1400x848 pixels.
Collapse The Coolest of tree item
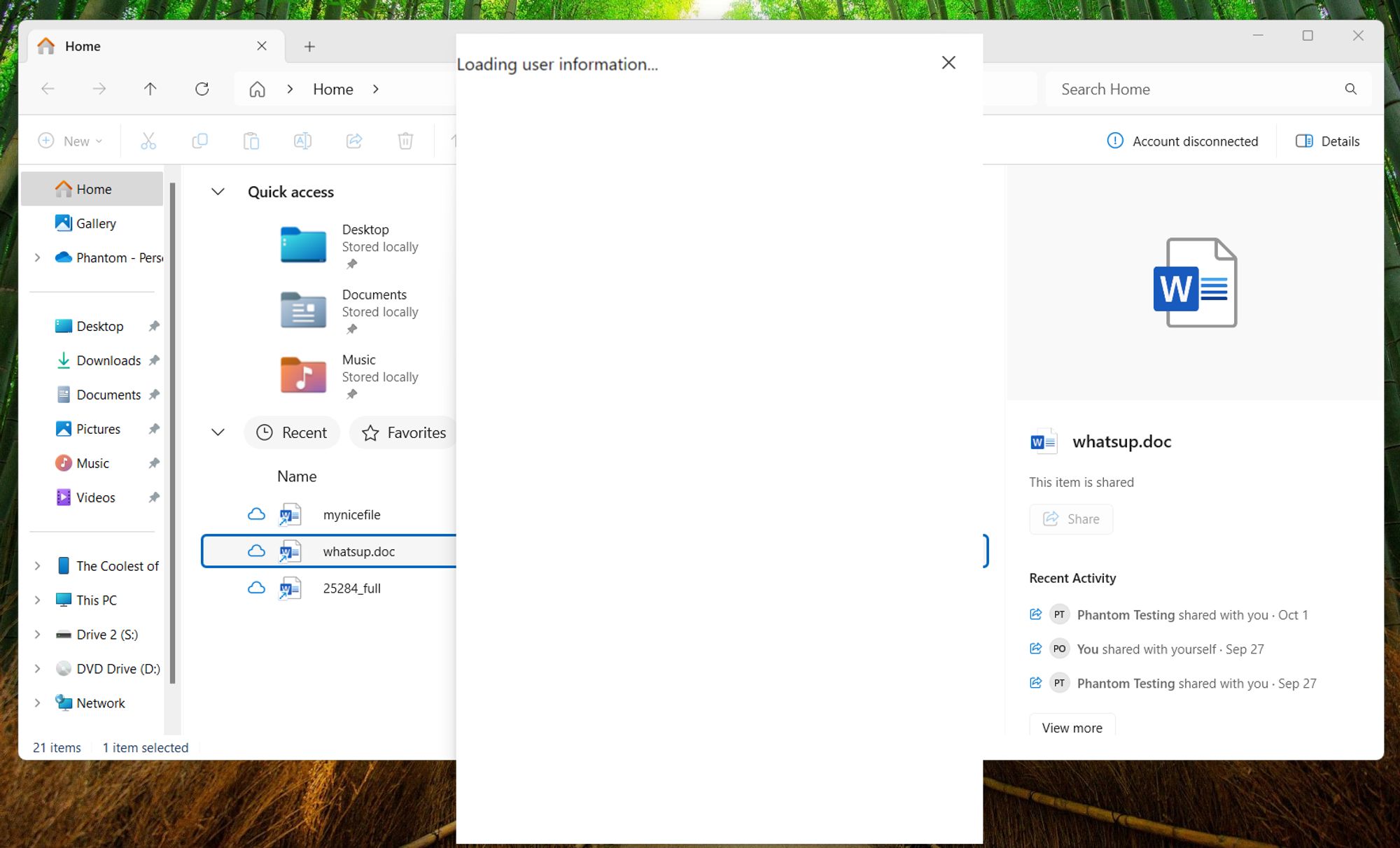point(37,565)
